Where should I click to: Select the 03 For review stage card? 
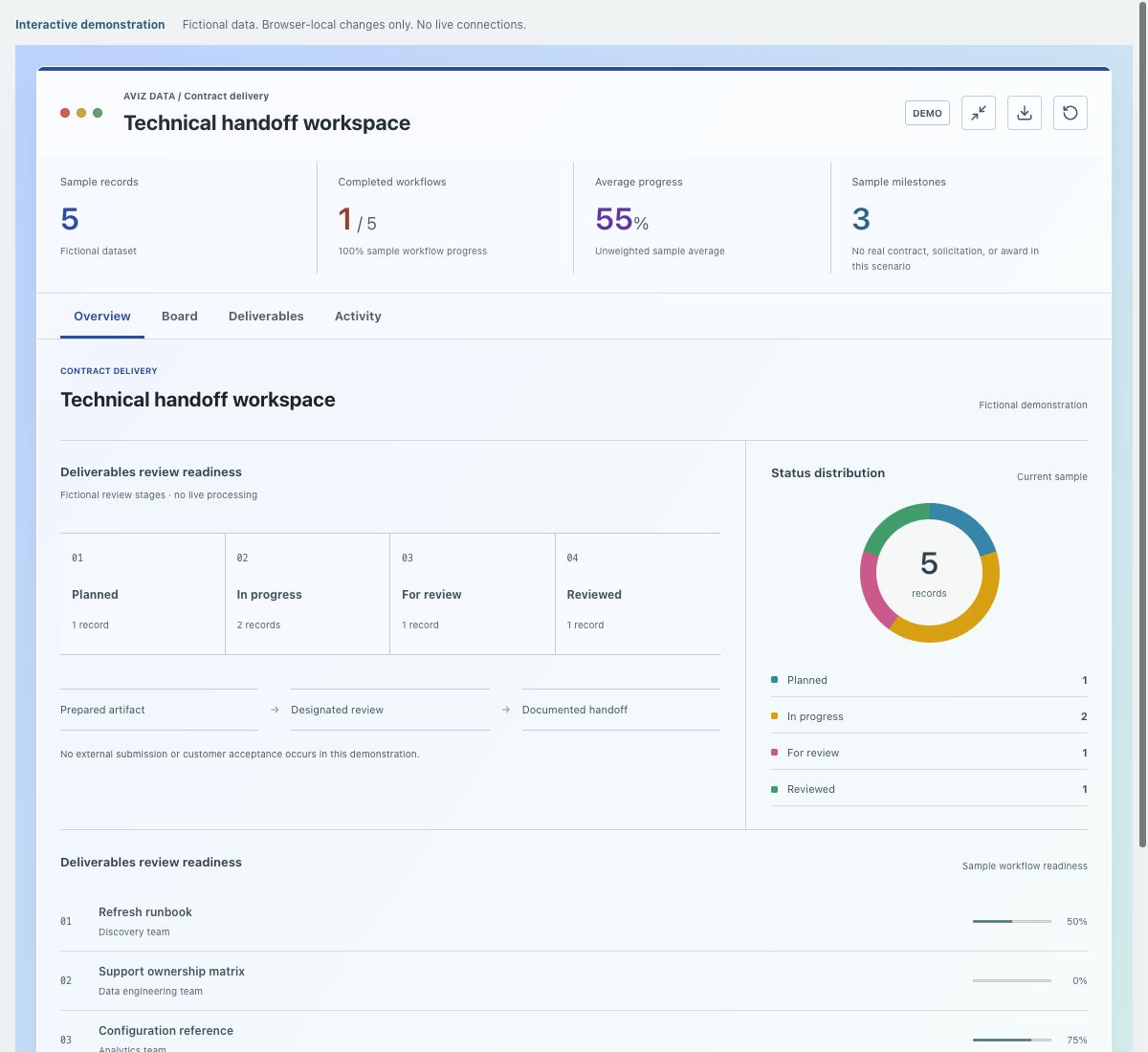[473, 594]
